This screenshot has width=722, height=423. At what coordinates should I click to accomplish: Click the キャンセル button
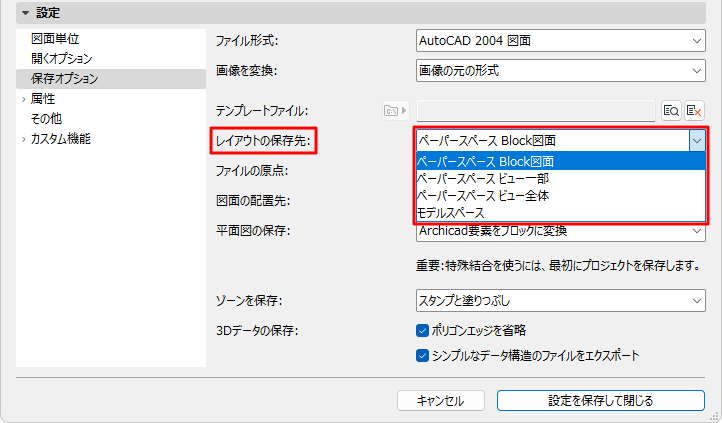[x=441, y=400]
